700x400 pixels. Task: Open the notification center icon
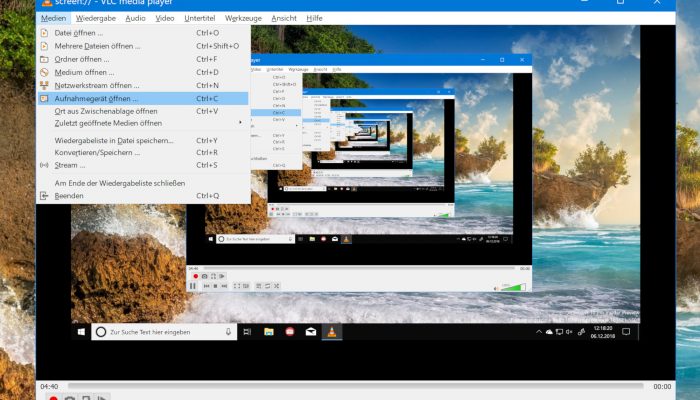pyautogui.click(x=626, y=332)
